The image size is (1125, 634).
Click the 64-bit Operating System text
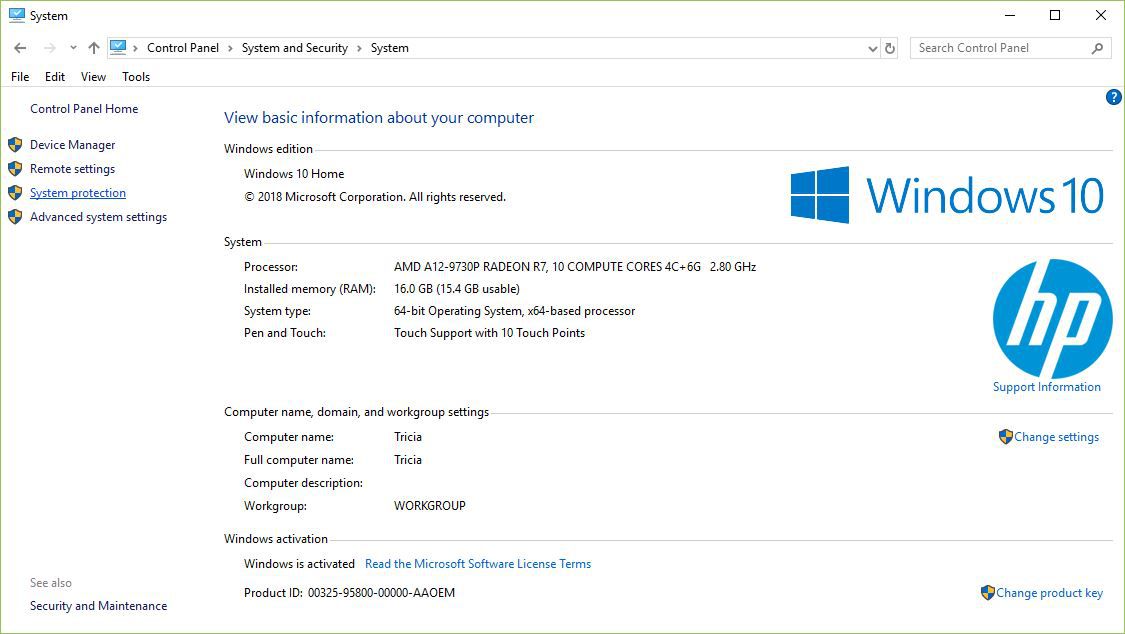pyautogui.click(x=514, y=311)
